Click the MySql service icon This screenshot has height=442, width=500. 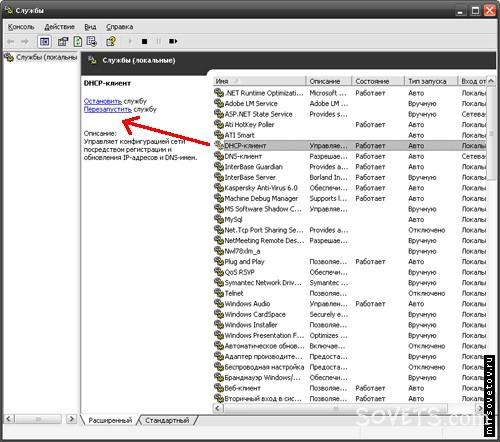click(219, 219)
